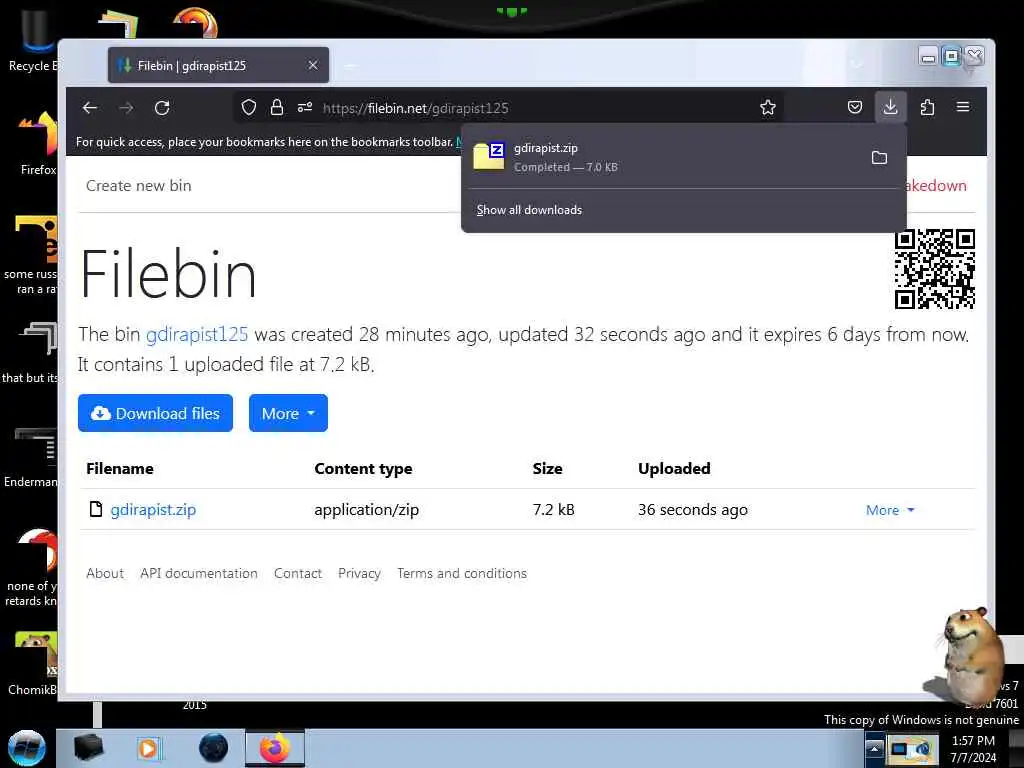The width and height of the screenshot is (1024, 768).
Task: Open the About footer link
Action: coord(104,573)
